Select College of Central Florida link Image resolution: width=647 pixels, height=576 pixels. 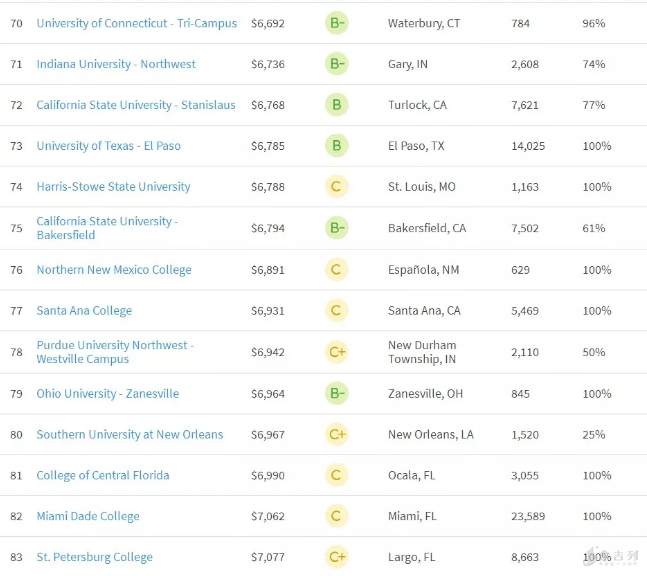pyautogui.click(x=103, y=476)
